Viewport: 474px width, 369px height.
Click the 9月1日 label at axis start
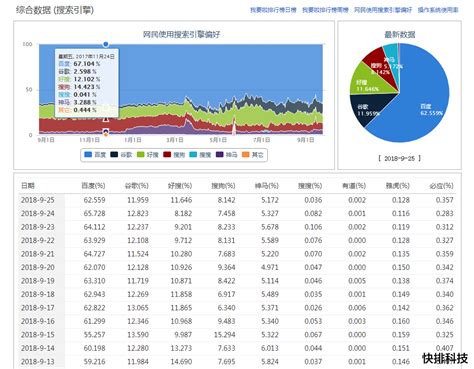click(x=46, y=140)
